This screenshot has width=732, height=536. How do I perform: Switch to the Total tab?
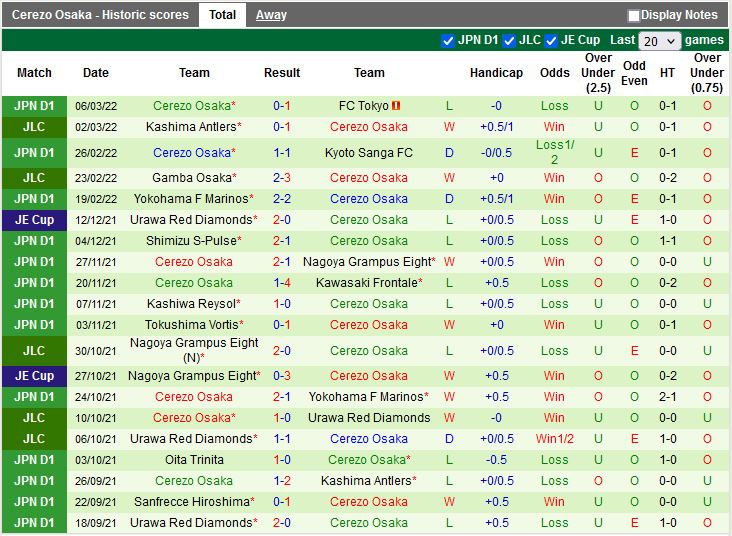point(222,15)
